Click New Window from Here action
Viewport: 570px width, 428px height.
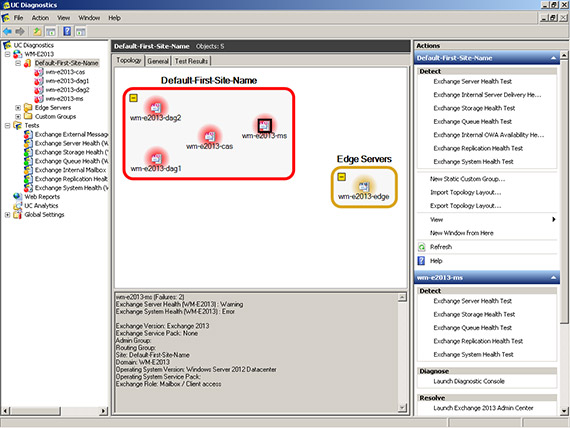coord(462,233)
